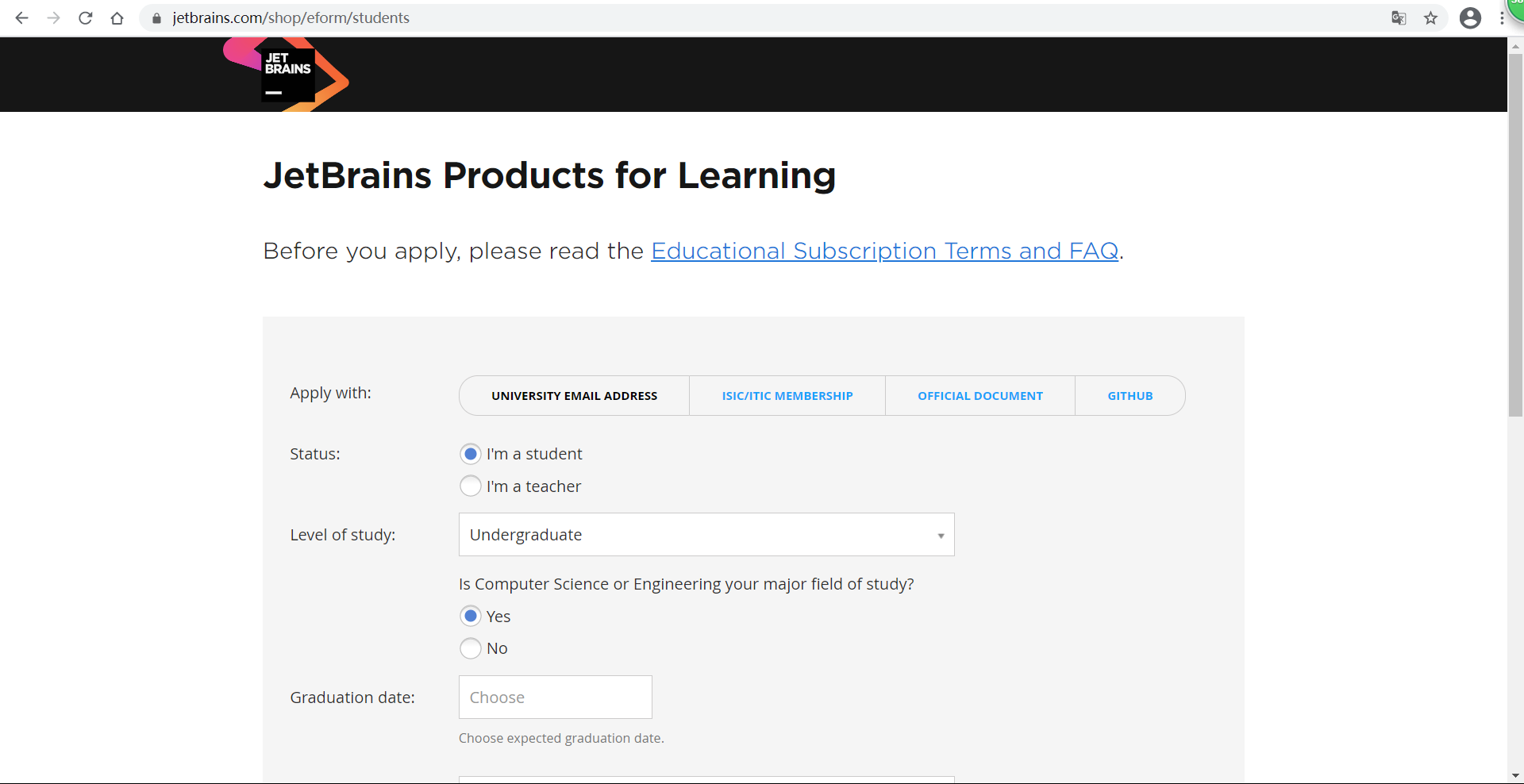1524x784 pixels.
Task: Click the browser forward arrow
Action: (x=53, y=17)
